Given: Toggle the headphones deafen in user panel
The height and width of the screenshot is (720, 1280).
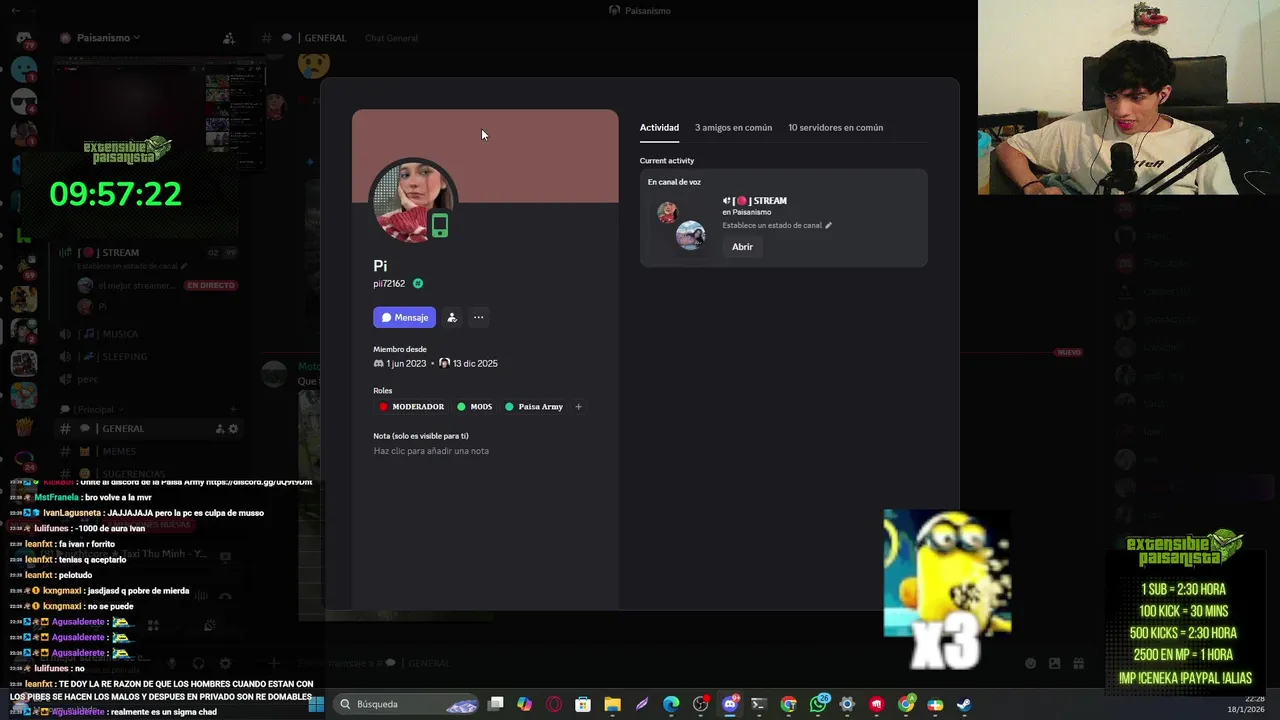Looking at the screenshot, I should pos(198,663).
